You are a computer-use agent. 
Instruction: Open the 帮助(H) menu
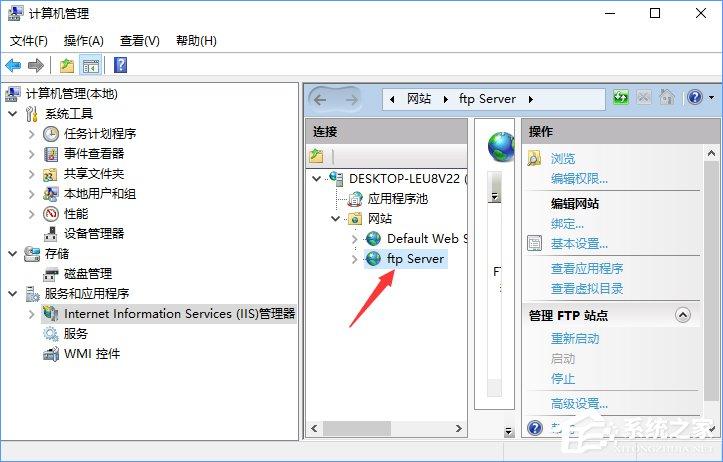196,41
